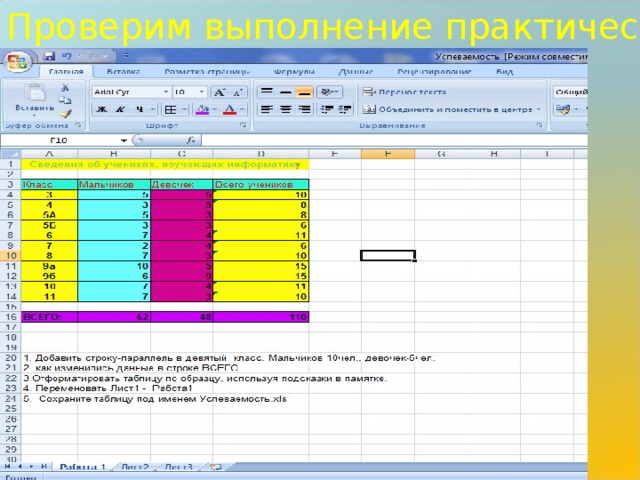Toggle underline formatting (Ч)

coord(140,109)
